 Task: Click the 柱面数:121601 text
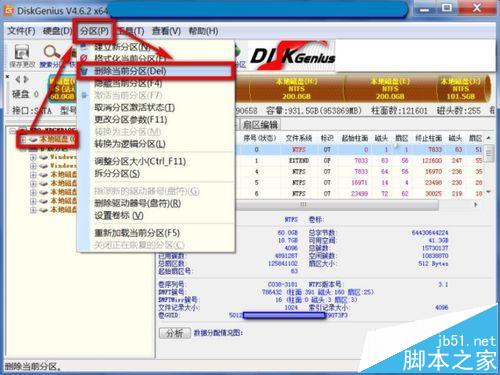(x=400, y=110)
